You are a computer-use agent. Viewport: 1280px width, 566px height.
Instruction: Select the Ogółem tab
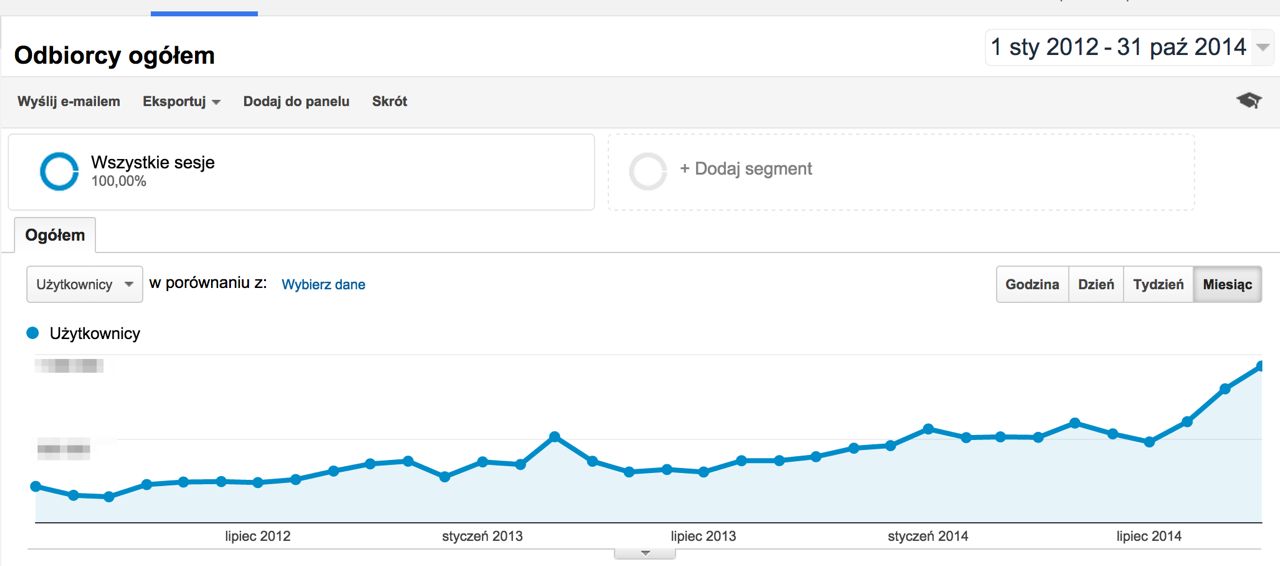(x=55, y=235)
